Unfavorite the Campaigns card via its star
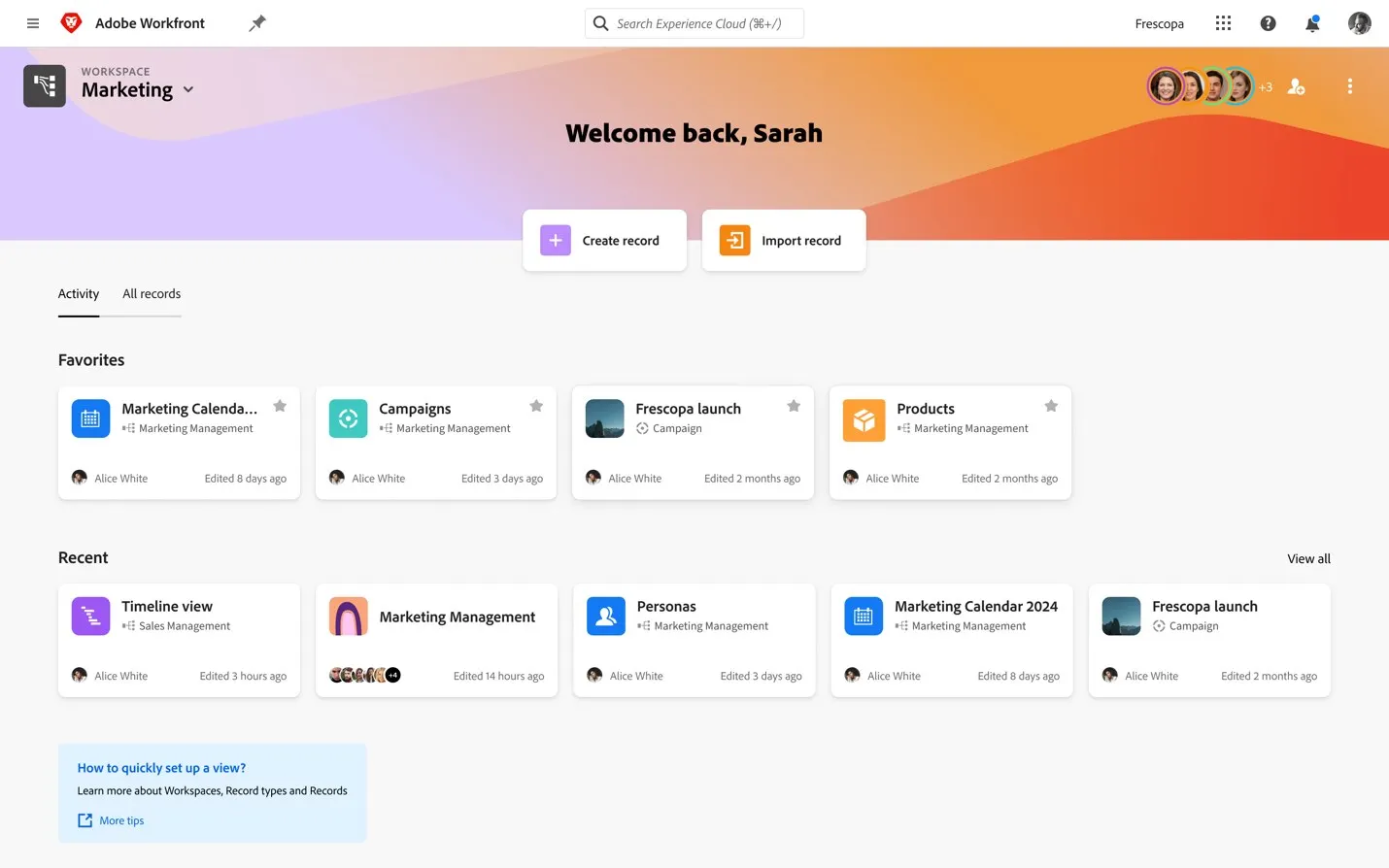Image resolution: width=1389 pixels, height=868 pixels. [536, 406]
